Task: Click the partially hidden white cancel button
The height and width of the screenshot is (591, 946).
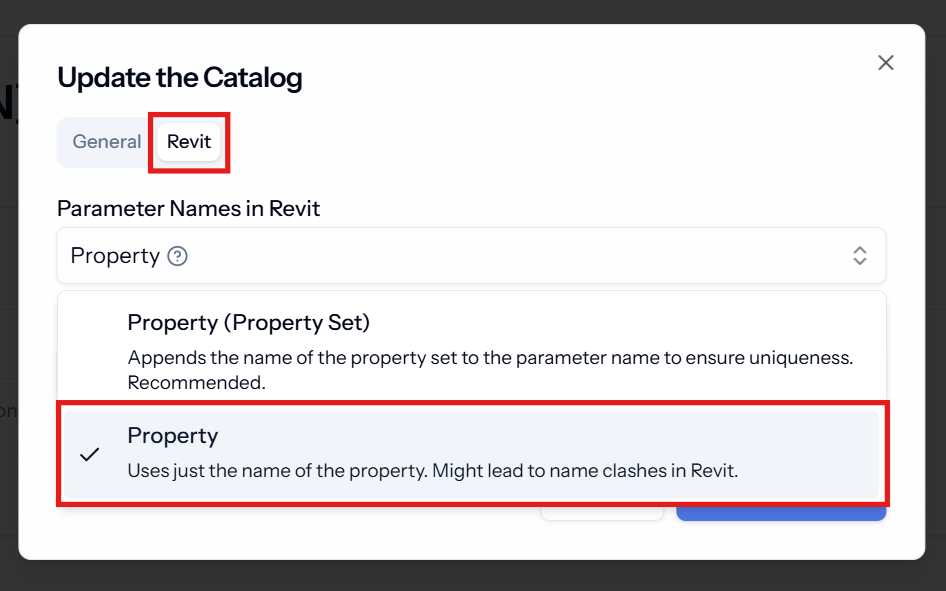Action: [x=602, y=514]
